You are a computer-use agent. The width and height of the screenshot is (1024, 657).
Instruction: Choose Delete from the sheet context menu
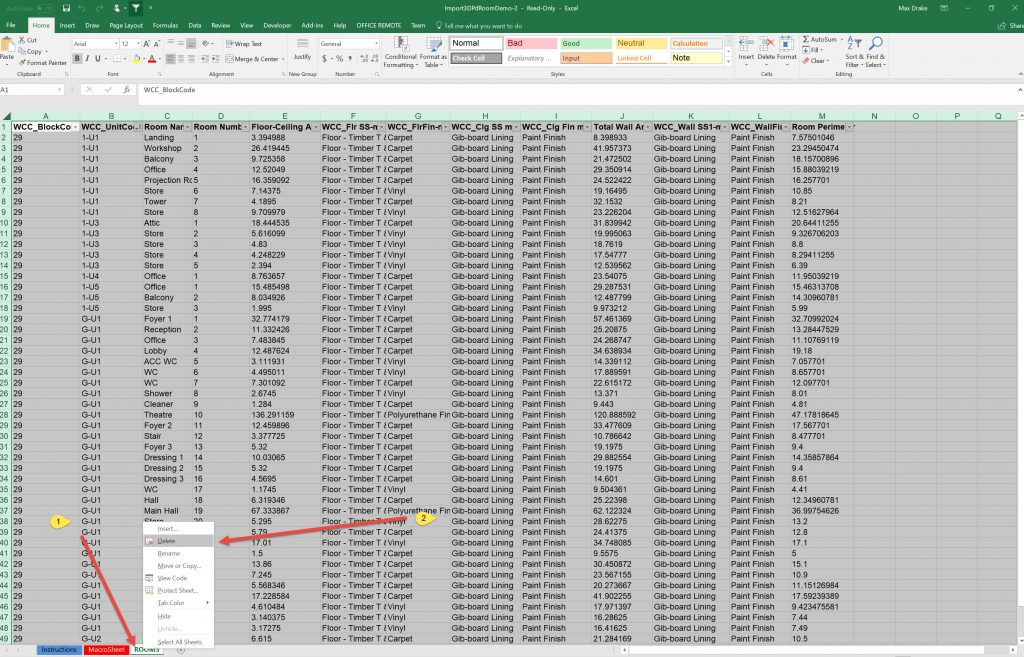(x=167, y=541)
